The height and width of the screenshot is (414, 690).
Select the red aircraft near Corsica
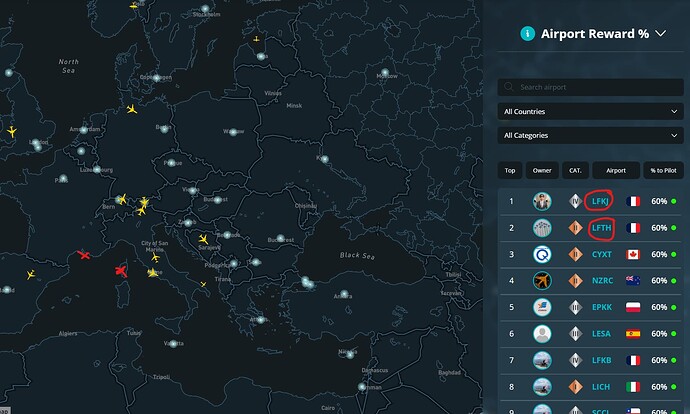121,271
